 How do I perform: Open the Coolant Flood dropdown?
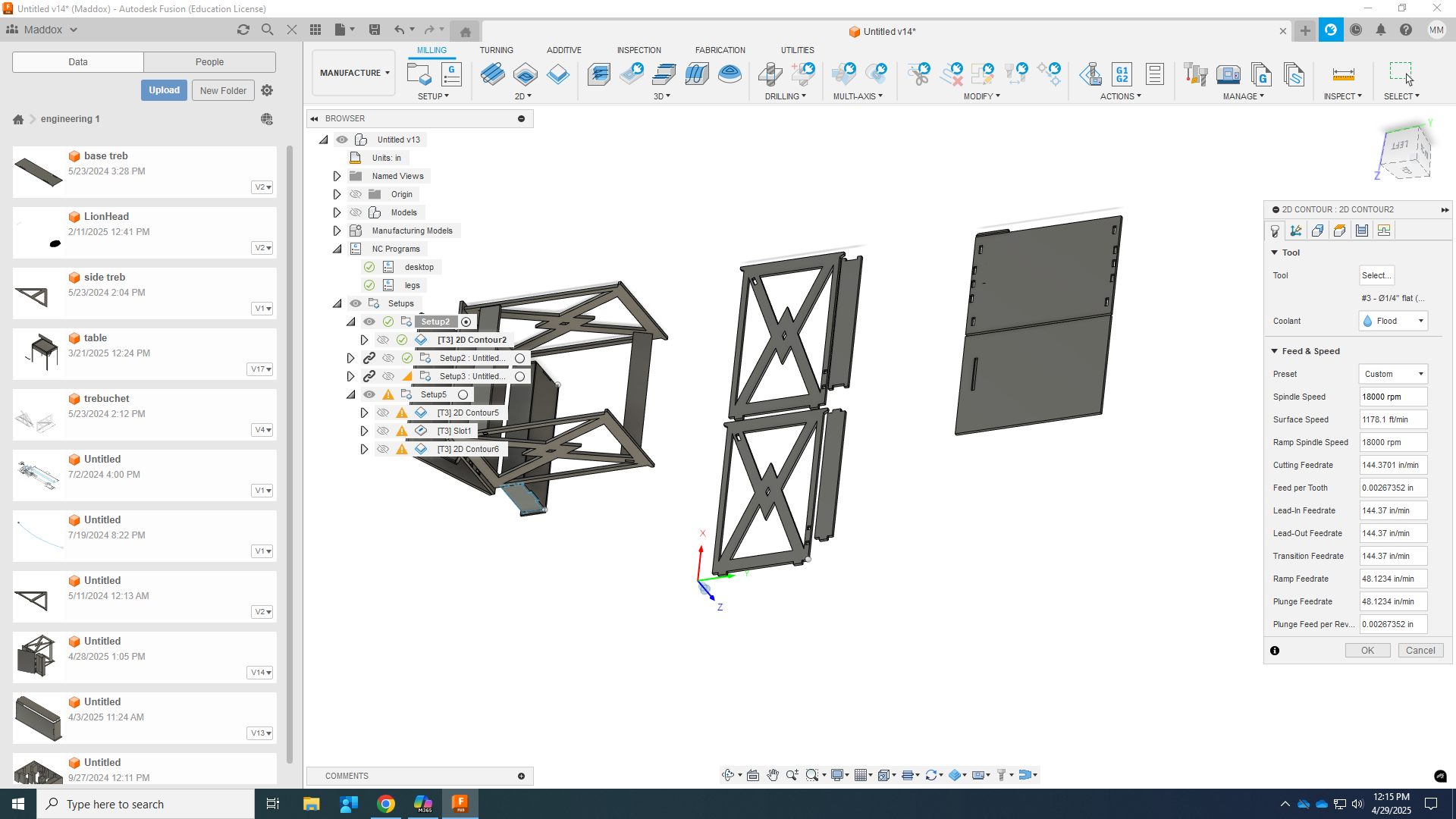click(x=1393, y=321)
